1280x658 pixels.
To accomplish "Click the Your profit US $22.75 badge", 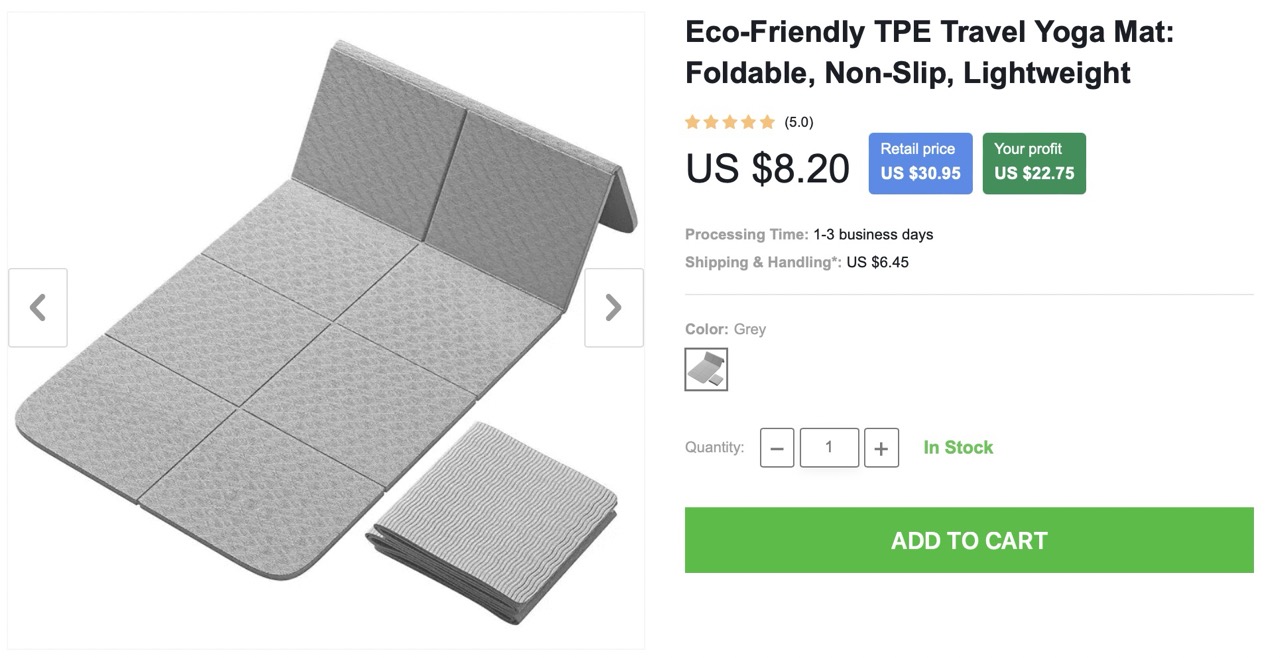I will (1034, 162).
